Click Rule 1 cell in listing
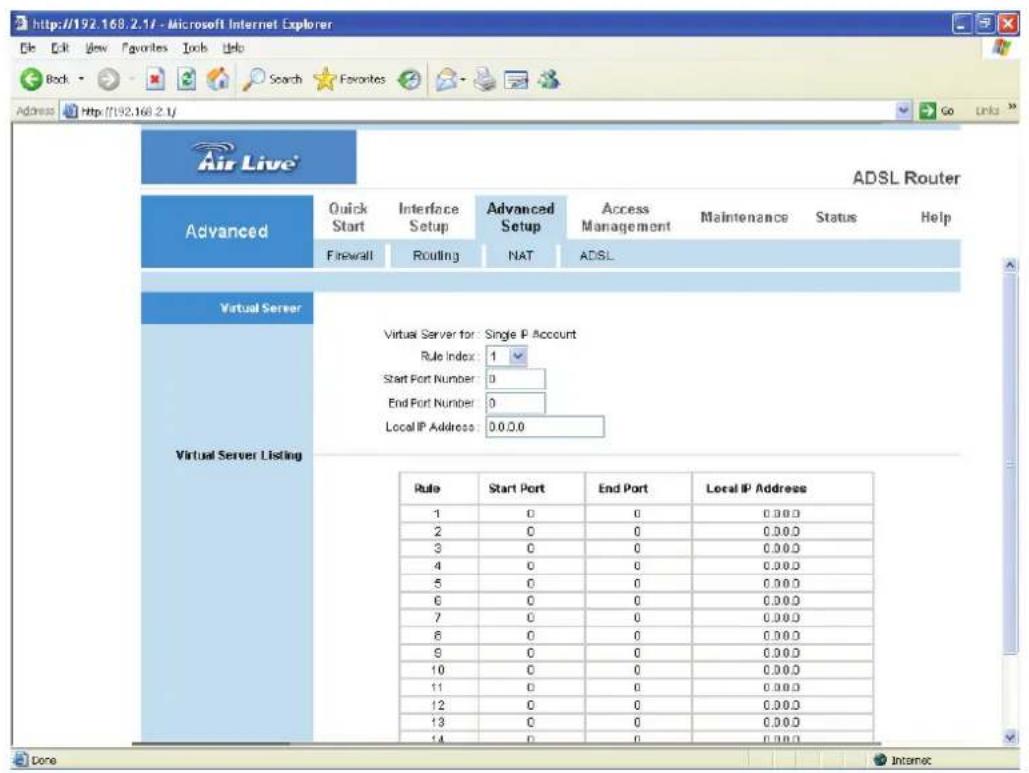This screenshot has width=1029, height=773. (x=438, y=514)
